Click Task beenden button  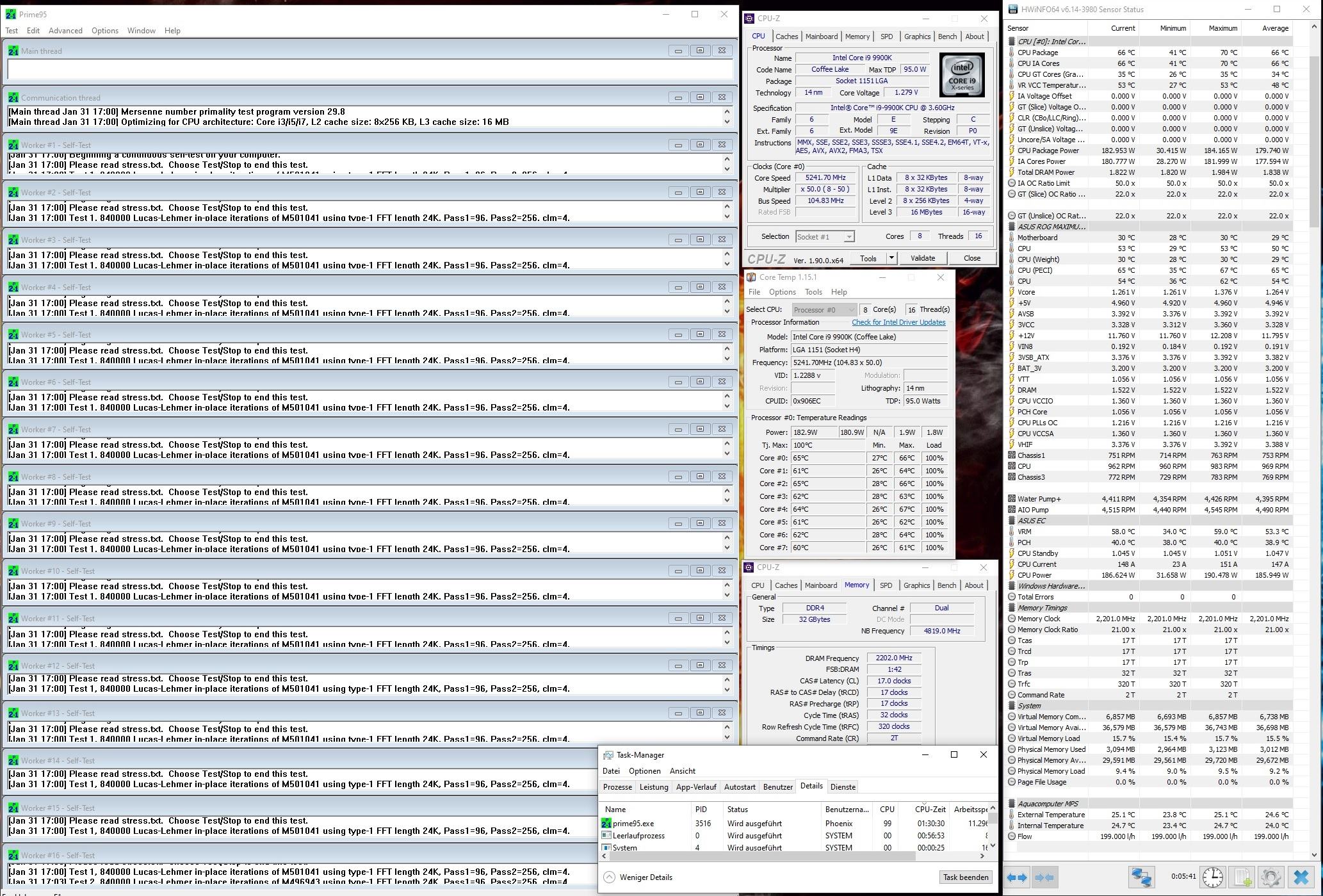coord(966,877)
